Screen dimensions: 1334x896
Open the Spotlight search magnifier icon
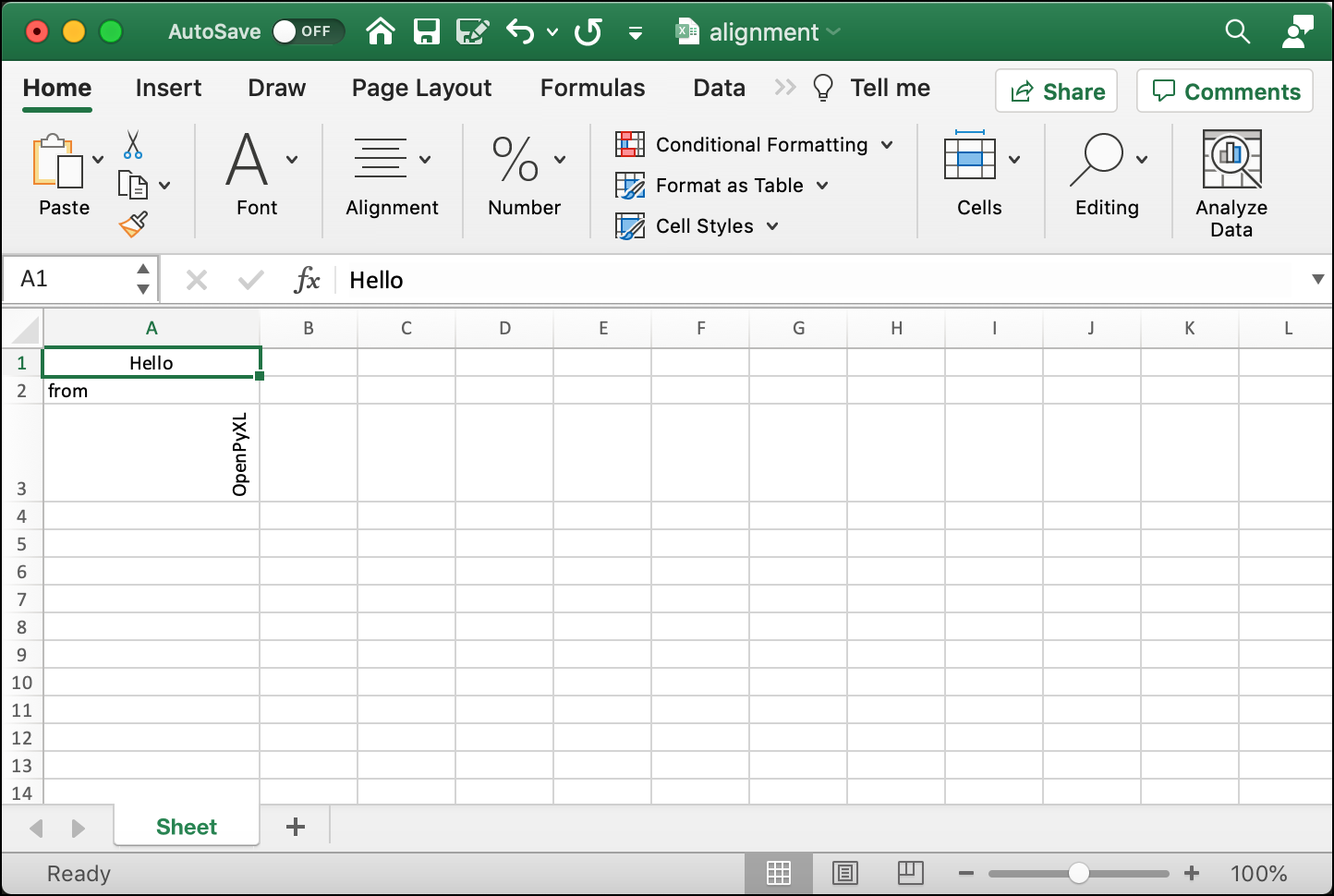tap(1237, 31)
